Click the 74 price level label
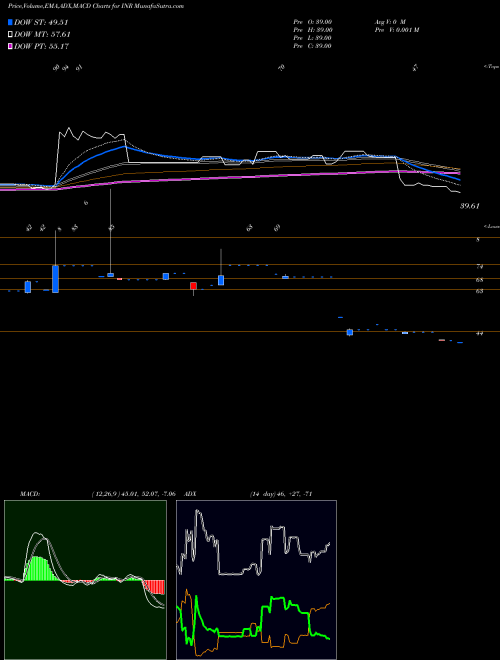Screen dimensions: 500x660 pos(479,267)
